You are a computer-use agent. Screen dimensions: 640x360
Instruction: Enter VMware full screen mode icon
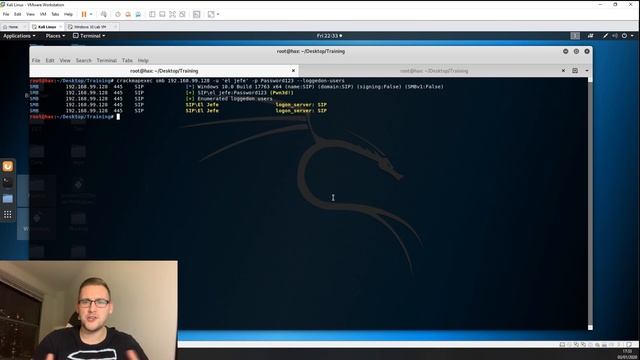tap(172, 14)
